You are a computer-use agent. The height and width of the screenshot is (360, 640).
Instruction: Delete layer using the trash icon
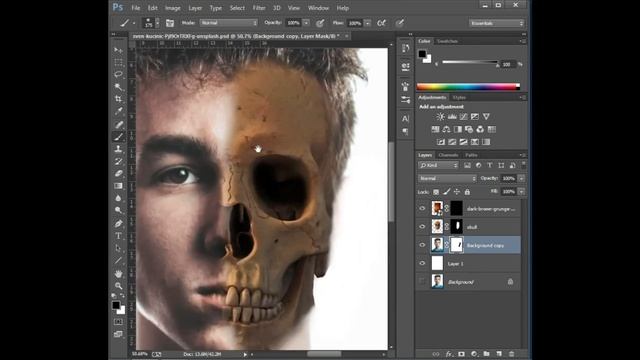click(x=511, y=354)
